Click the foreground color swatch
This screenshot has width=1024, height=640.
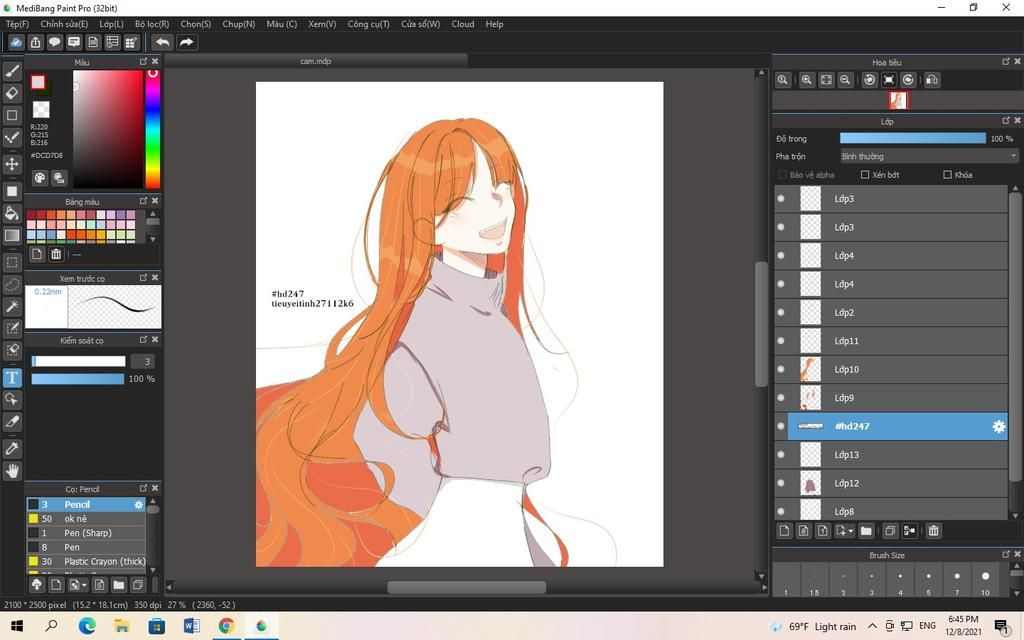coord(38,82)
